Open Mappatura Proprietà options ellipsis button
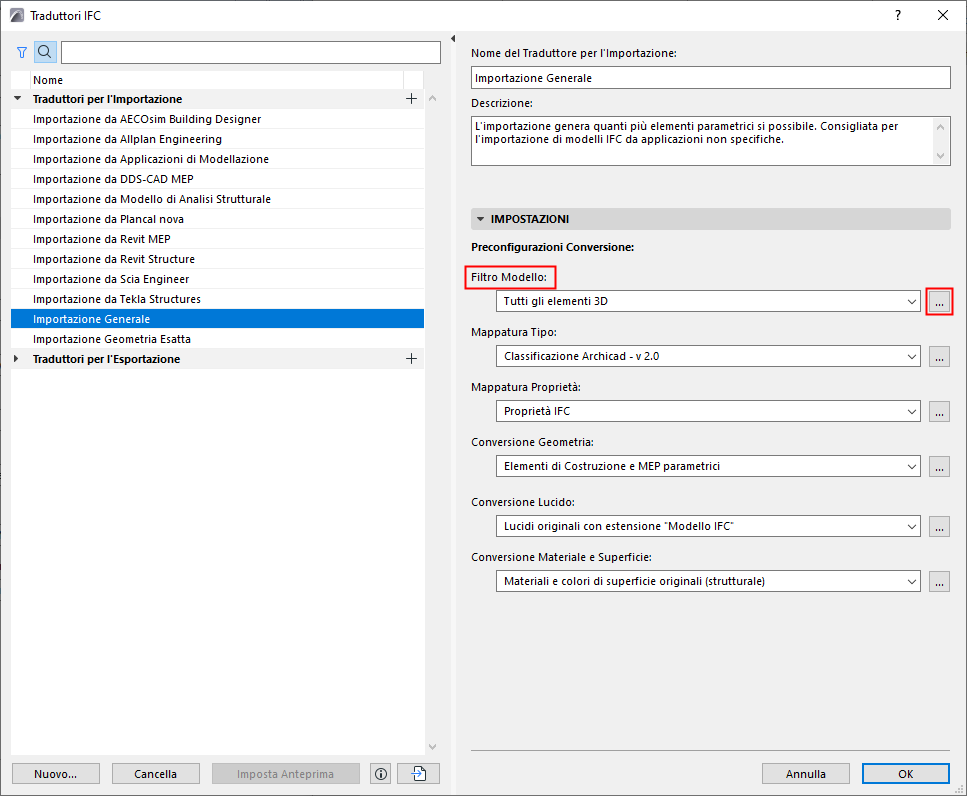 click(939, 411)
